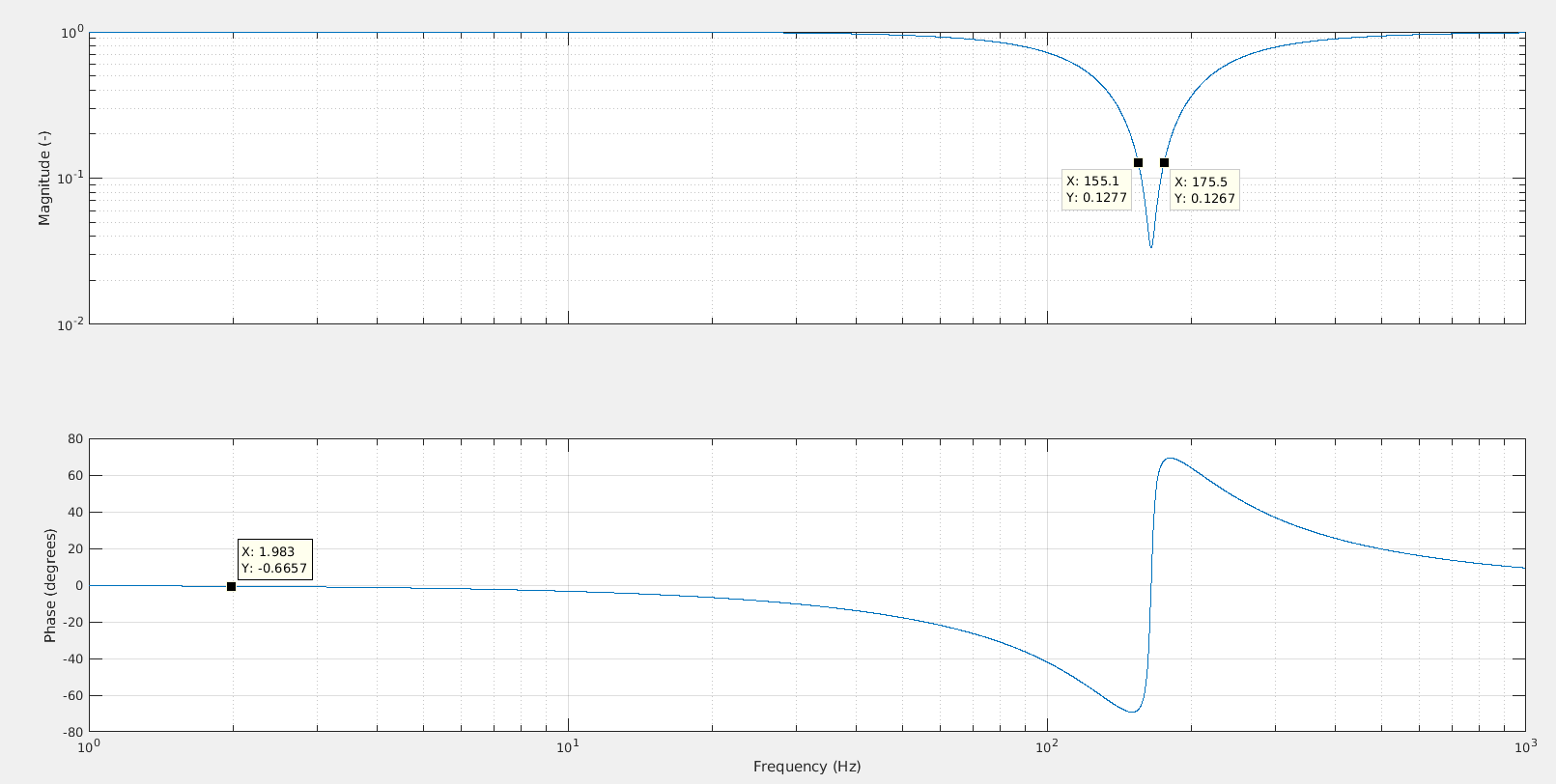The image size is (1556, 784).
Task: Click the positive phase peak near 70 degrees
Action: click(1170, 459)
